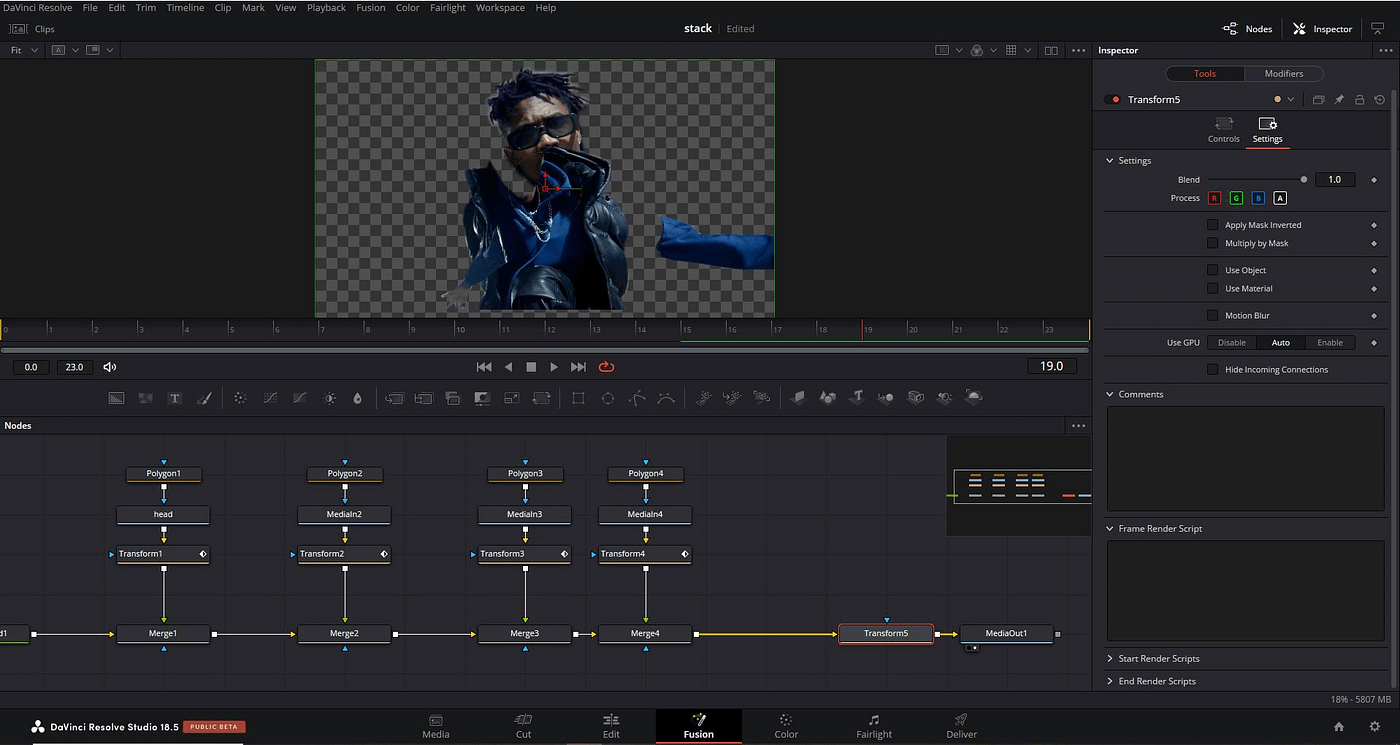The image size is (1400, 745).
Task: Click the Blur droplet tool icon
Action: coord(358,398)
